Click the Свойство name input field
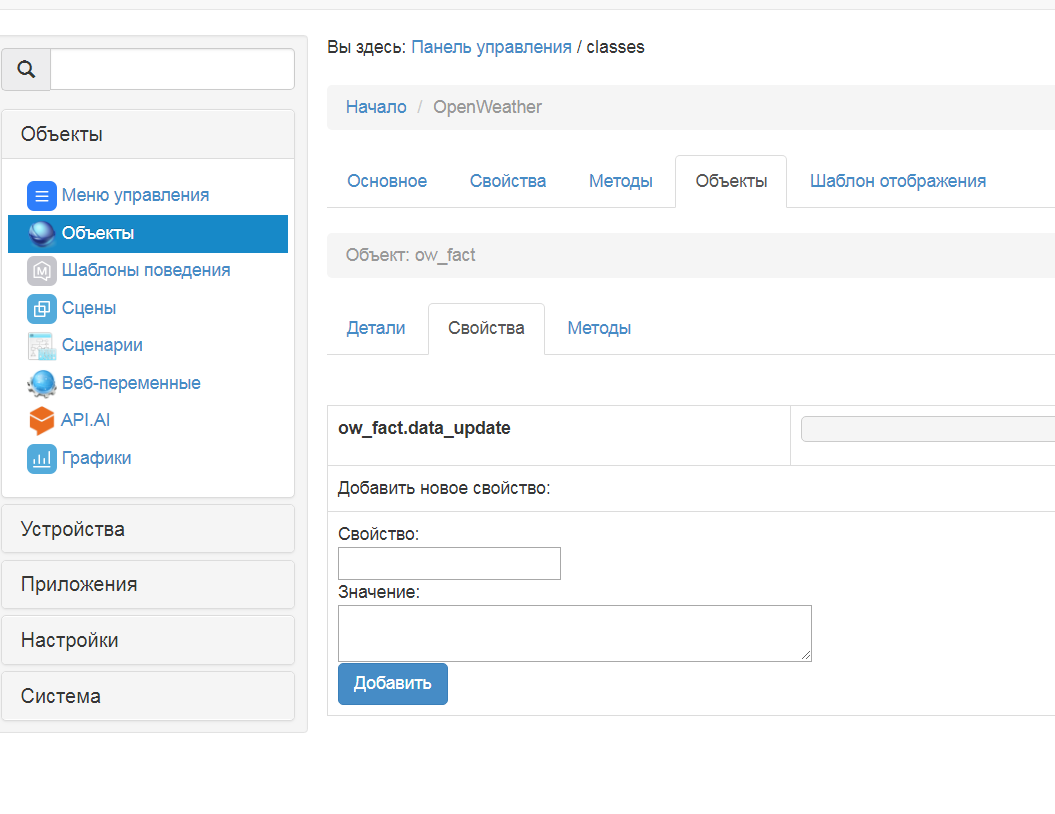Screen dimensions: 1055x814 point(449,563)
